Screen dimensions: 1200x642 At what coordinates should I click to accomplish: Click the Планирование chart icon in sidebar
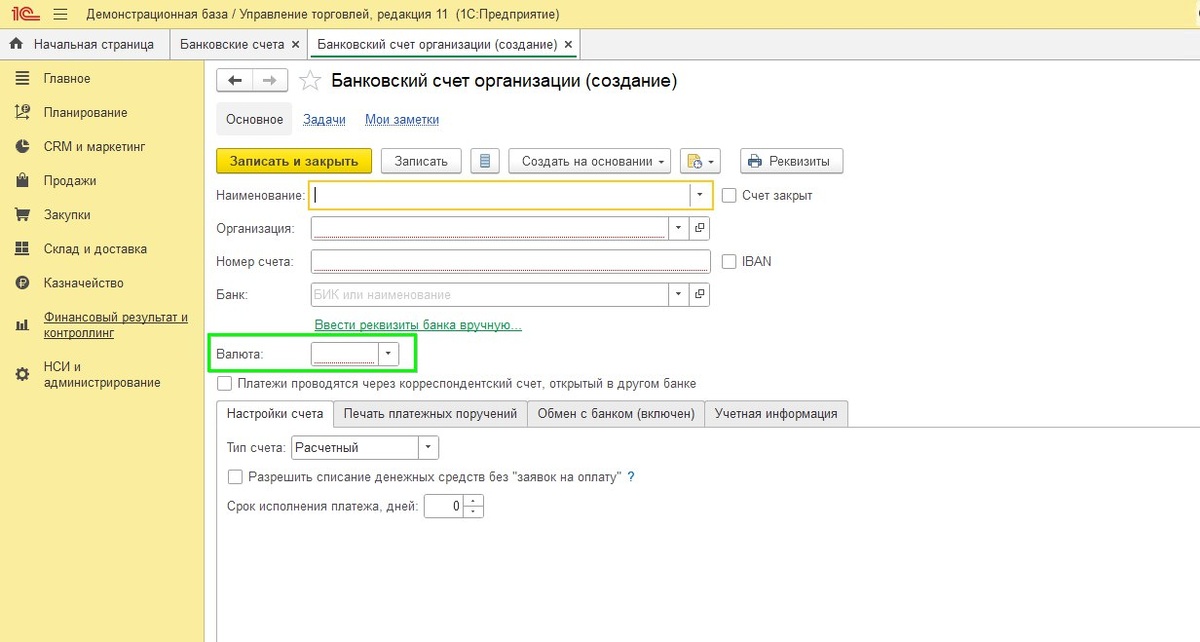coord(22,113)
